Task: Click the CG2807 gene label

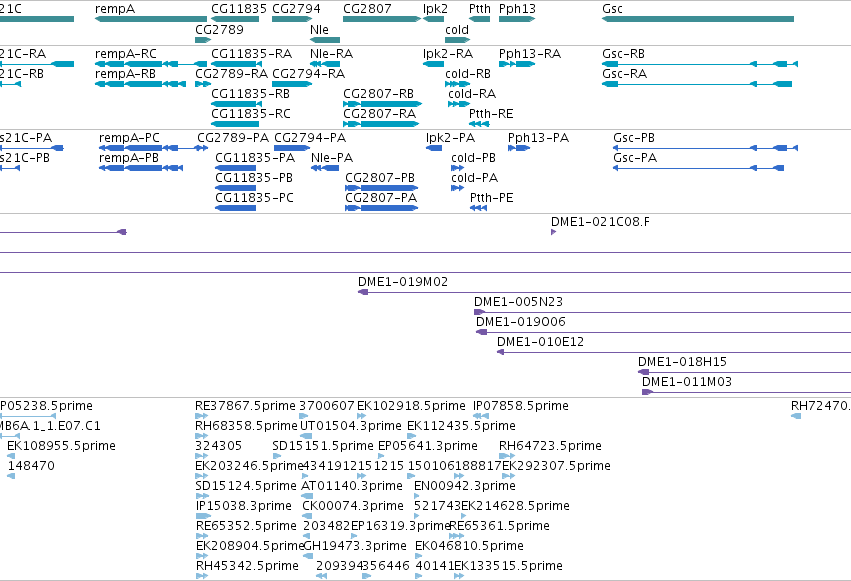Action: [367, 9]
